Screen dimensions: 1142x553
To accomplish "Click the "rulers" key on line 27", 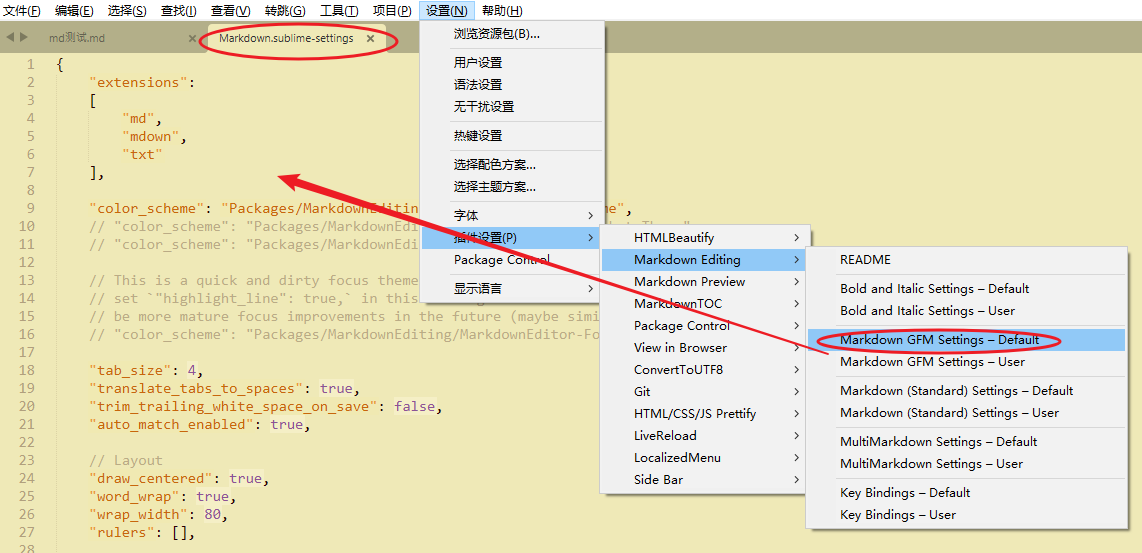I will (x=122, y=533).
